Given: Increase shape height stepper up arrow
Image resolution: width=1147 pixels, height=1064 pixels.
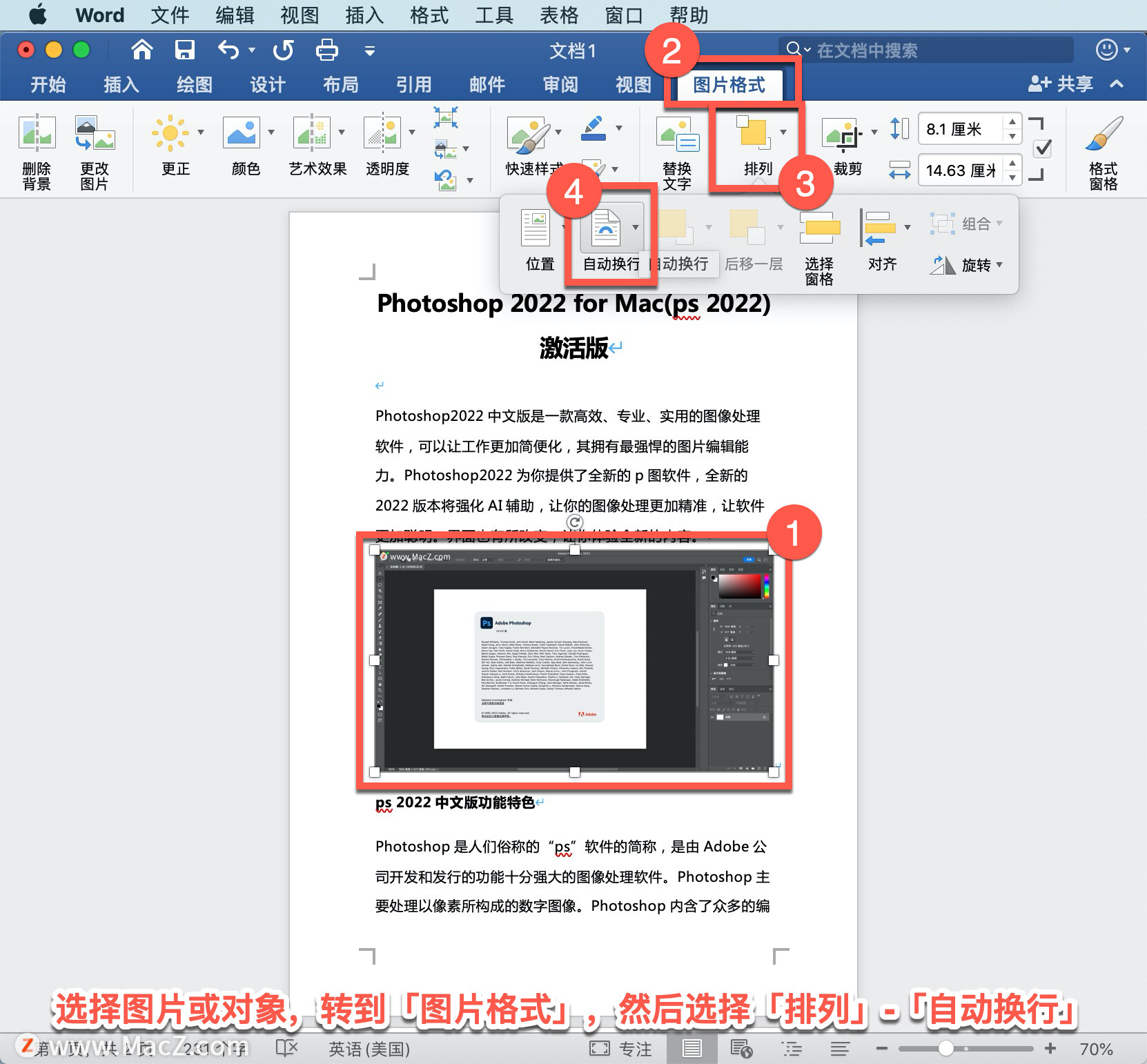Looking at the screenshot, I should tap(1012, 122).
